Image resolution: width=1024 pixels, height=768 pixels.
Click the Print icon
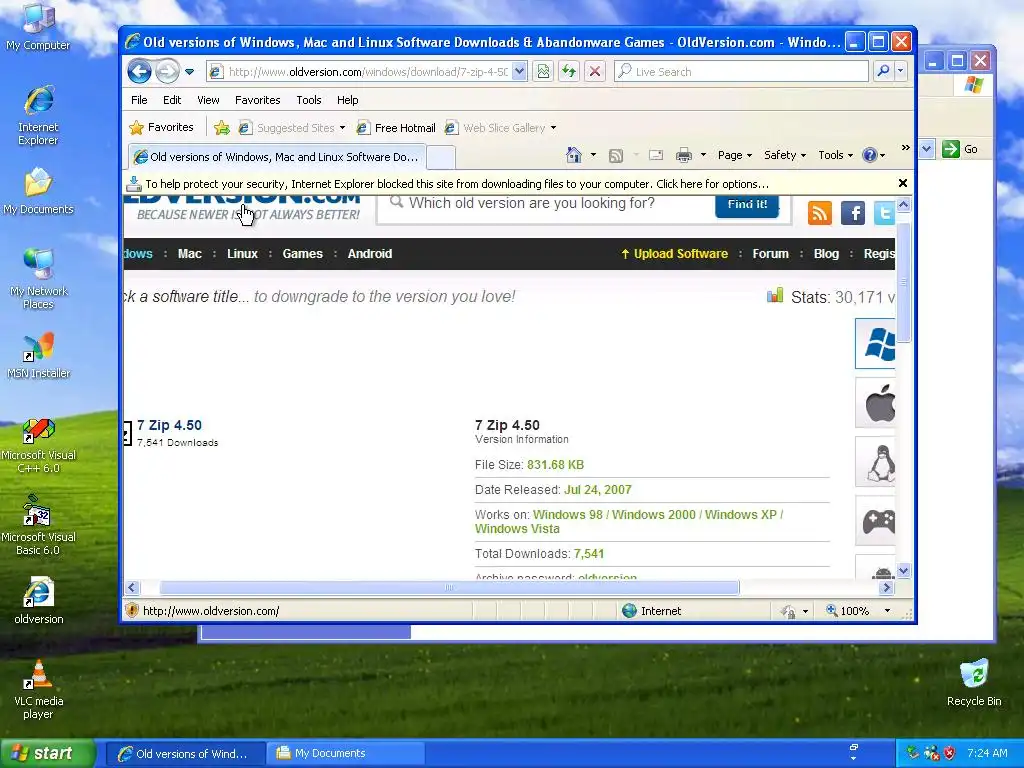pyautogui.click(x=684, y=155)
